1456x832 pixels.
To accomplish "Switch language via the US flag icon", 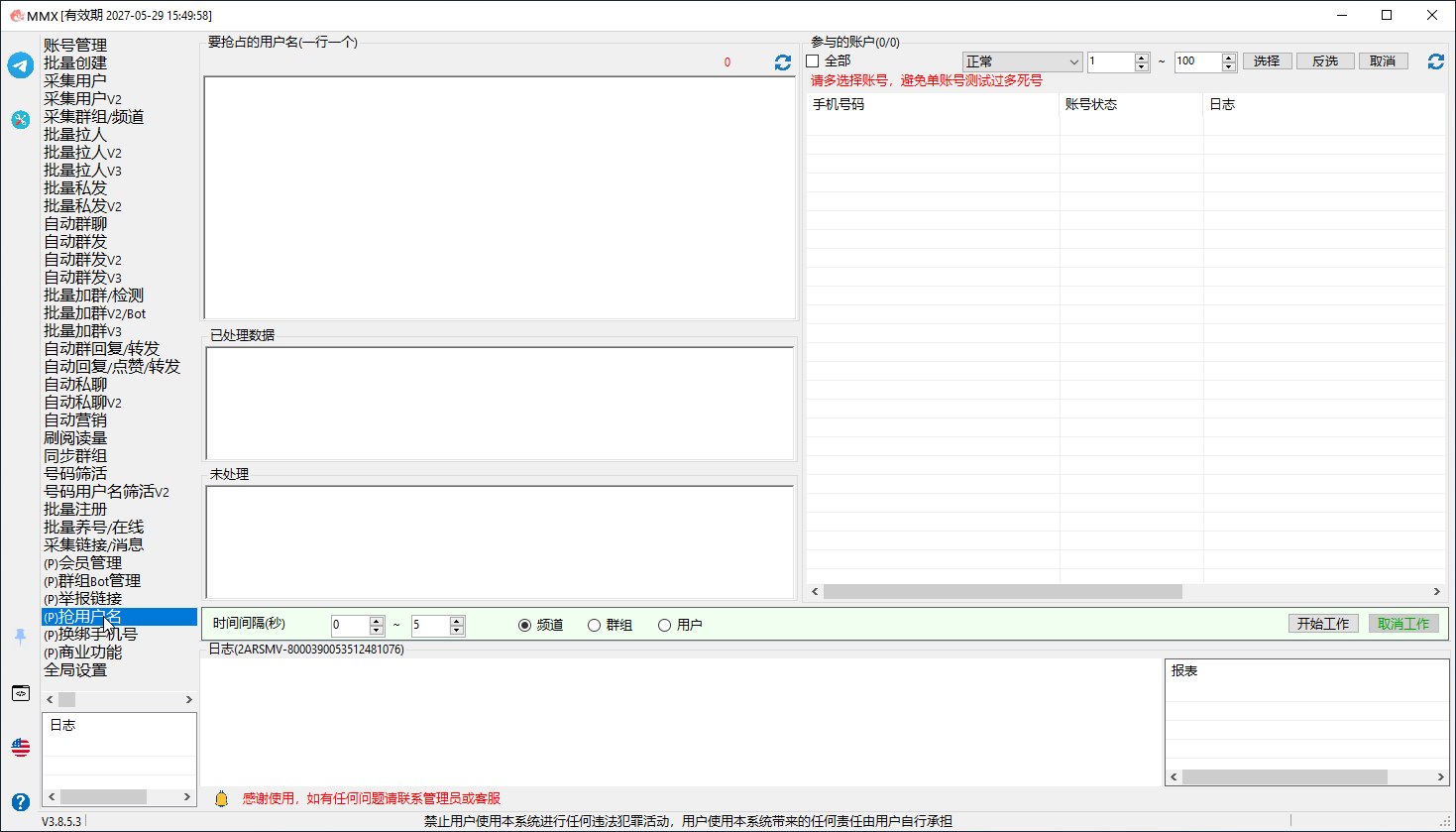I will [x=21, y=747].
